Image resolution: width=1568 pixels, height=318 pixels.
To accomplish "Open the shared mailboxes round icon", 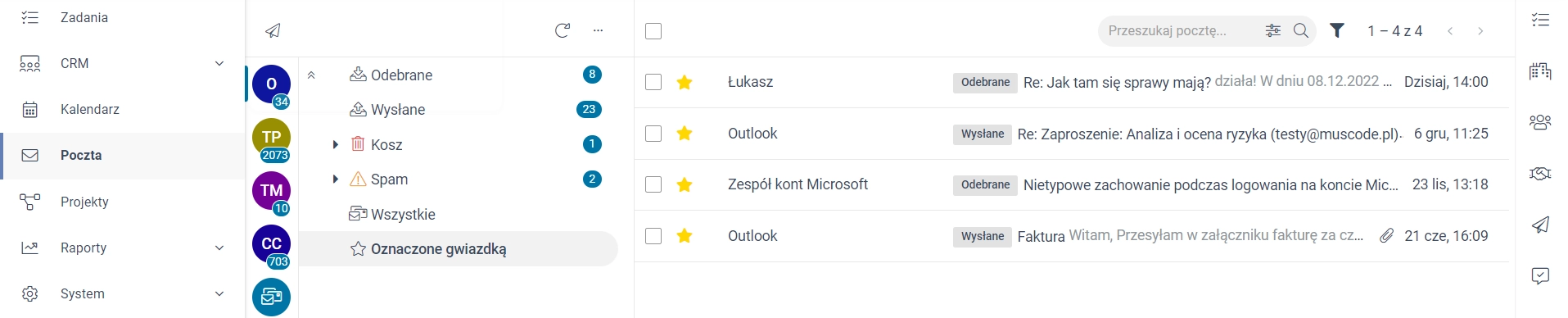I will click(271, 297).
